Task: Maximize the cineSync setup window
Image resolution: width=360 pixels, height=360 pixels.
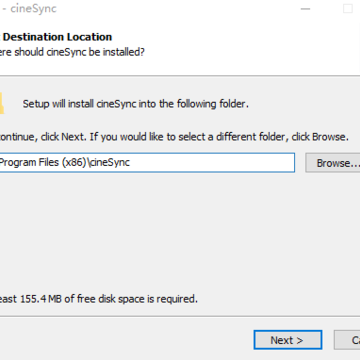Action: pos(348,9)
